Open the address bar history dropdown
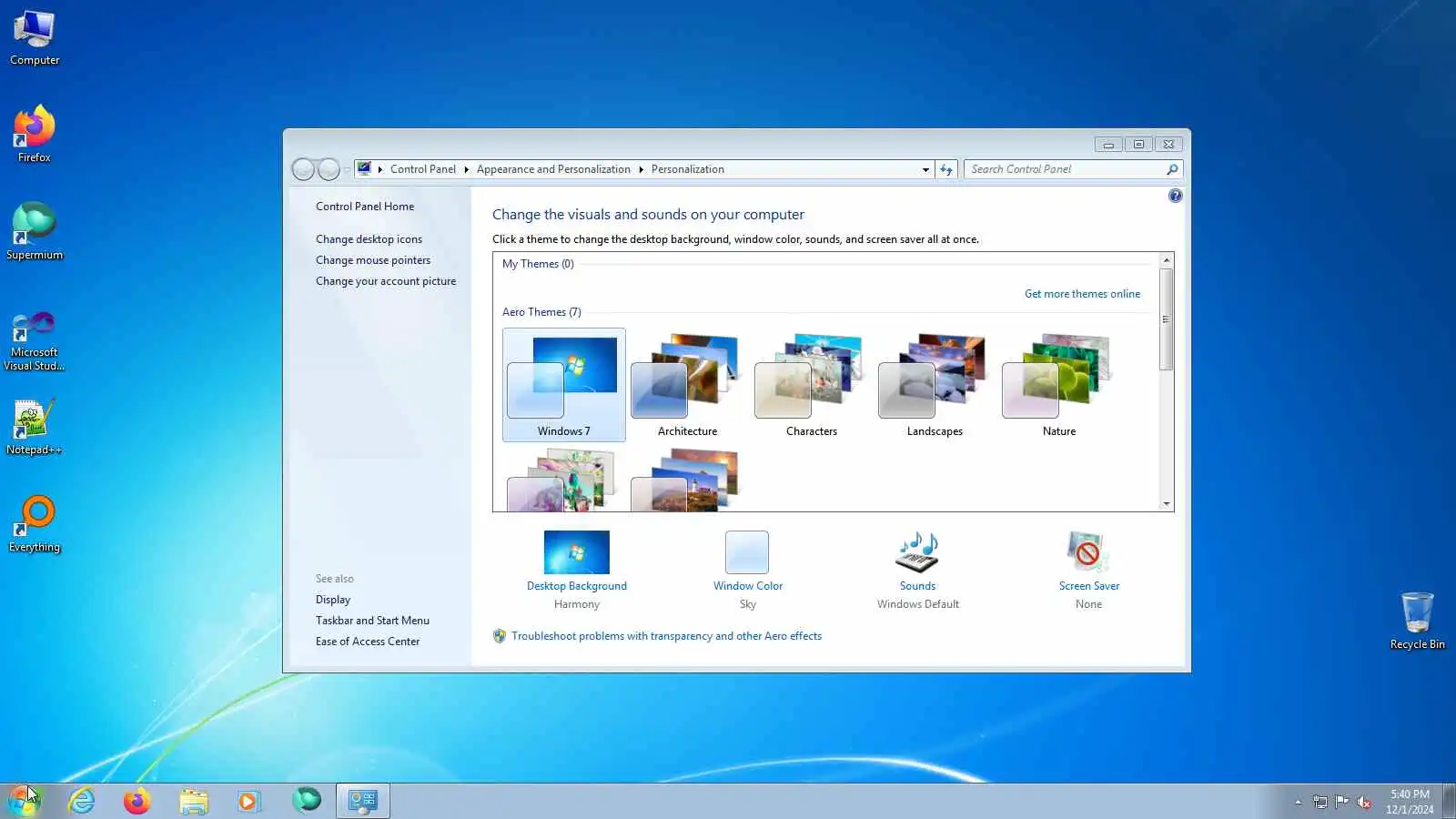Image resolution: width=1456 pixels, height=819 pixels. (x=925, y=169)
